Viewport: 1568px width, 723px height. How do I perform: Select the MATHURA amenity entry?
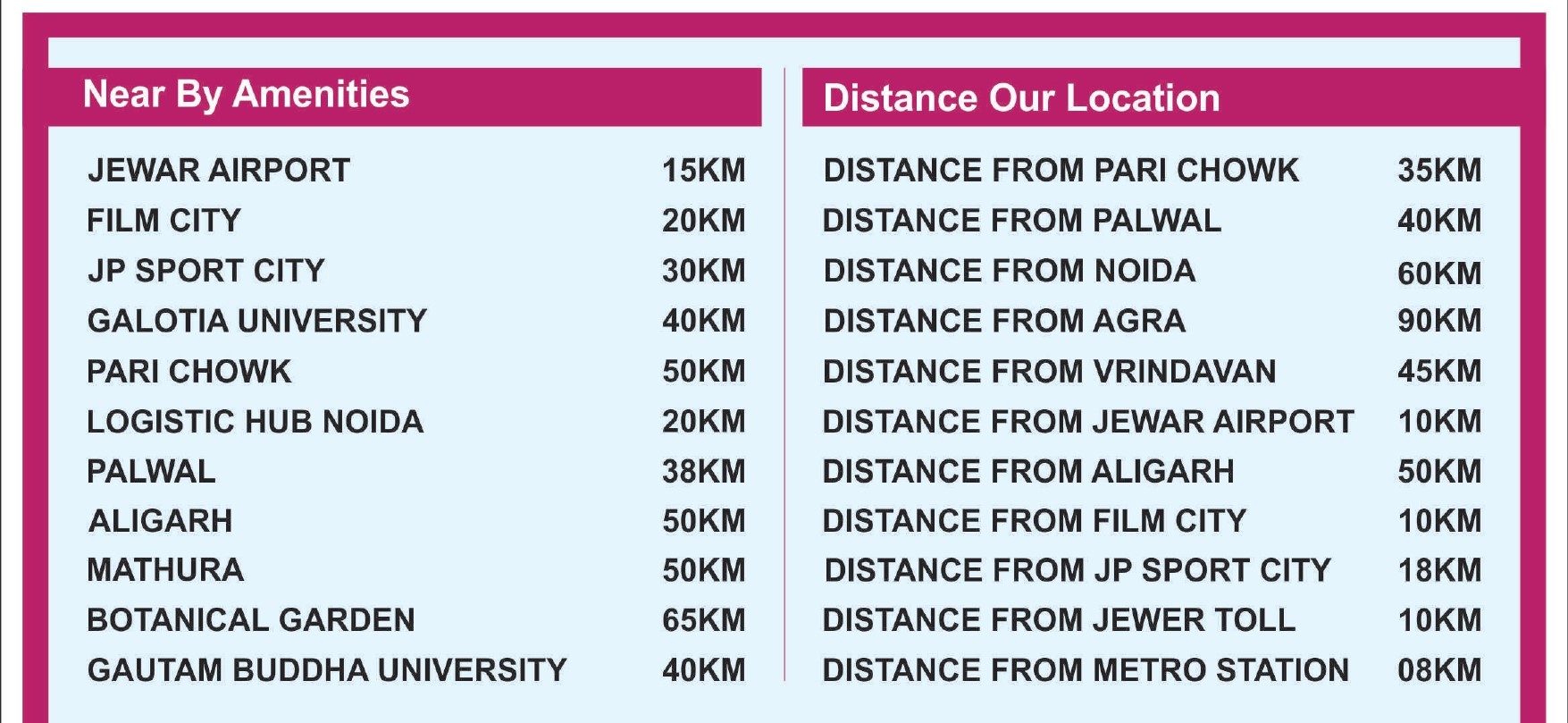tap(416, 570)
